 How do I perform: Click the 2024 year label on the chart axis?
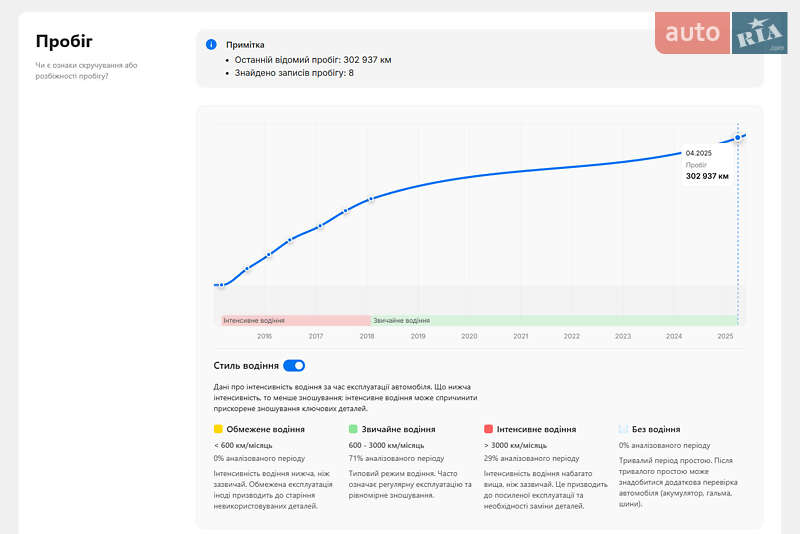[674, 336]
